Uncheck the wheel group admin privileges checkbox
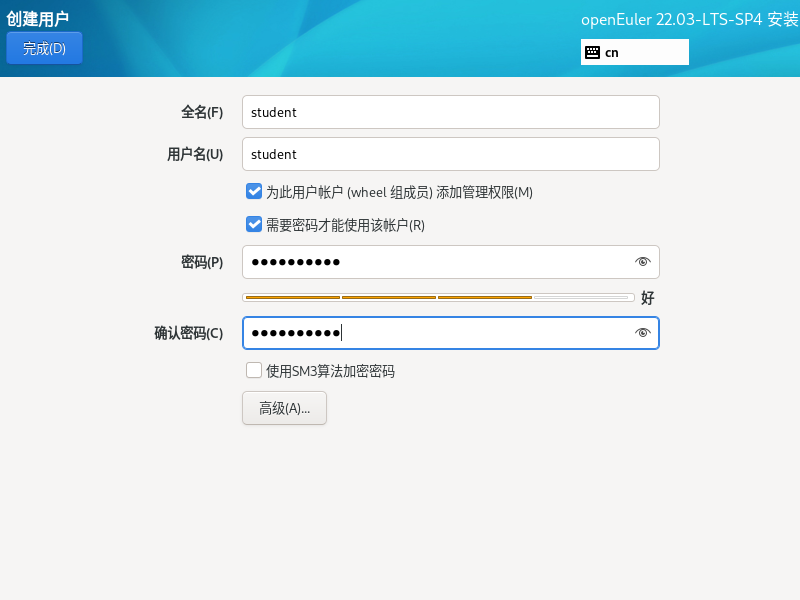 [x=254, y=192]
